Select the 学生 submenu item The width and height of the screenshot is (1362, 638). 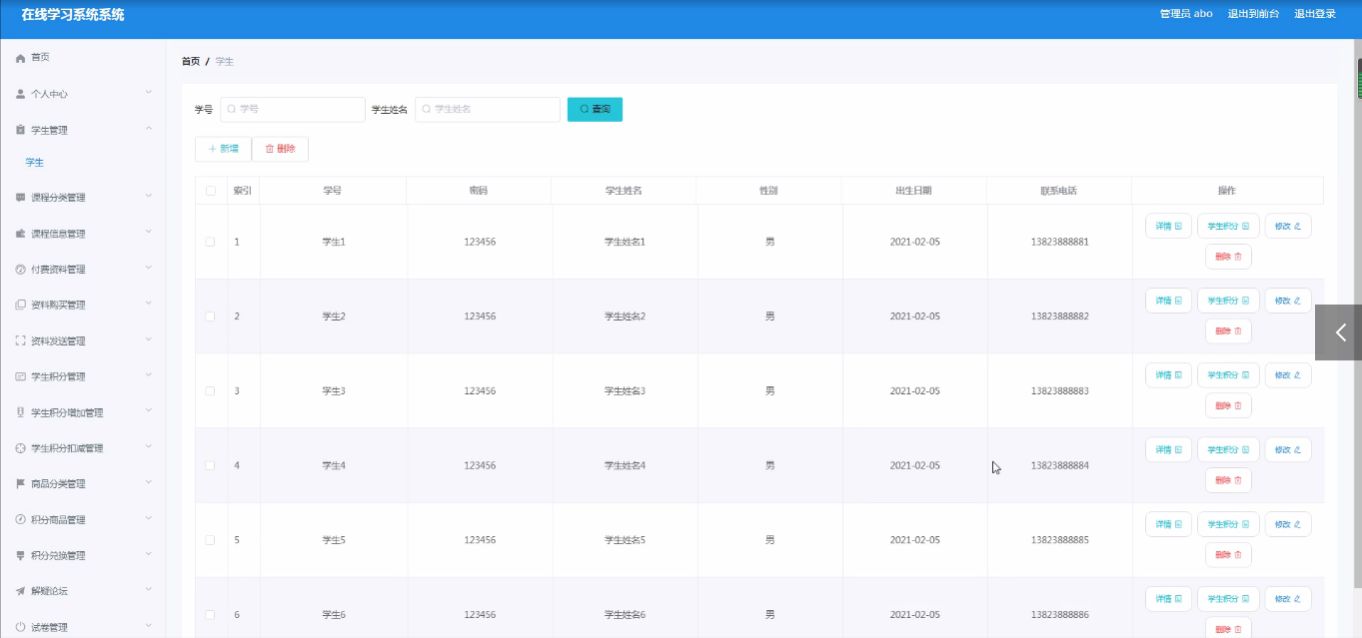[35, 162]
